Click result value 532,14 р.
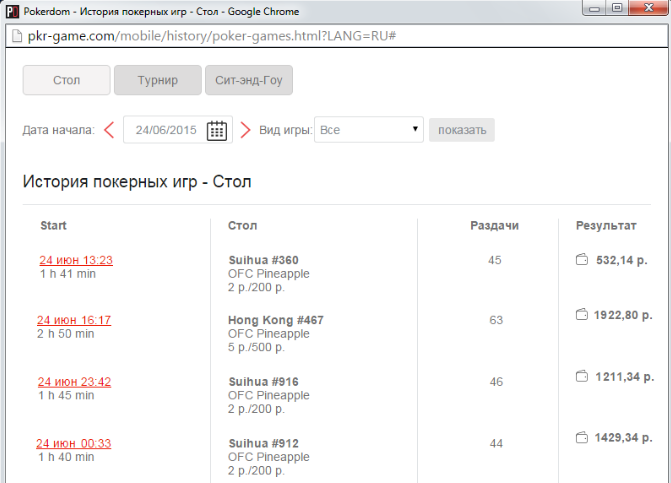Image resolution: width=671 pixels, height=483 pixels. point(622,260)
